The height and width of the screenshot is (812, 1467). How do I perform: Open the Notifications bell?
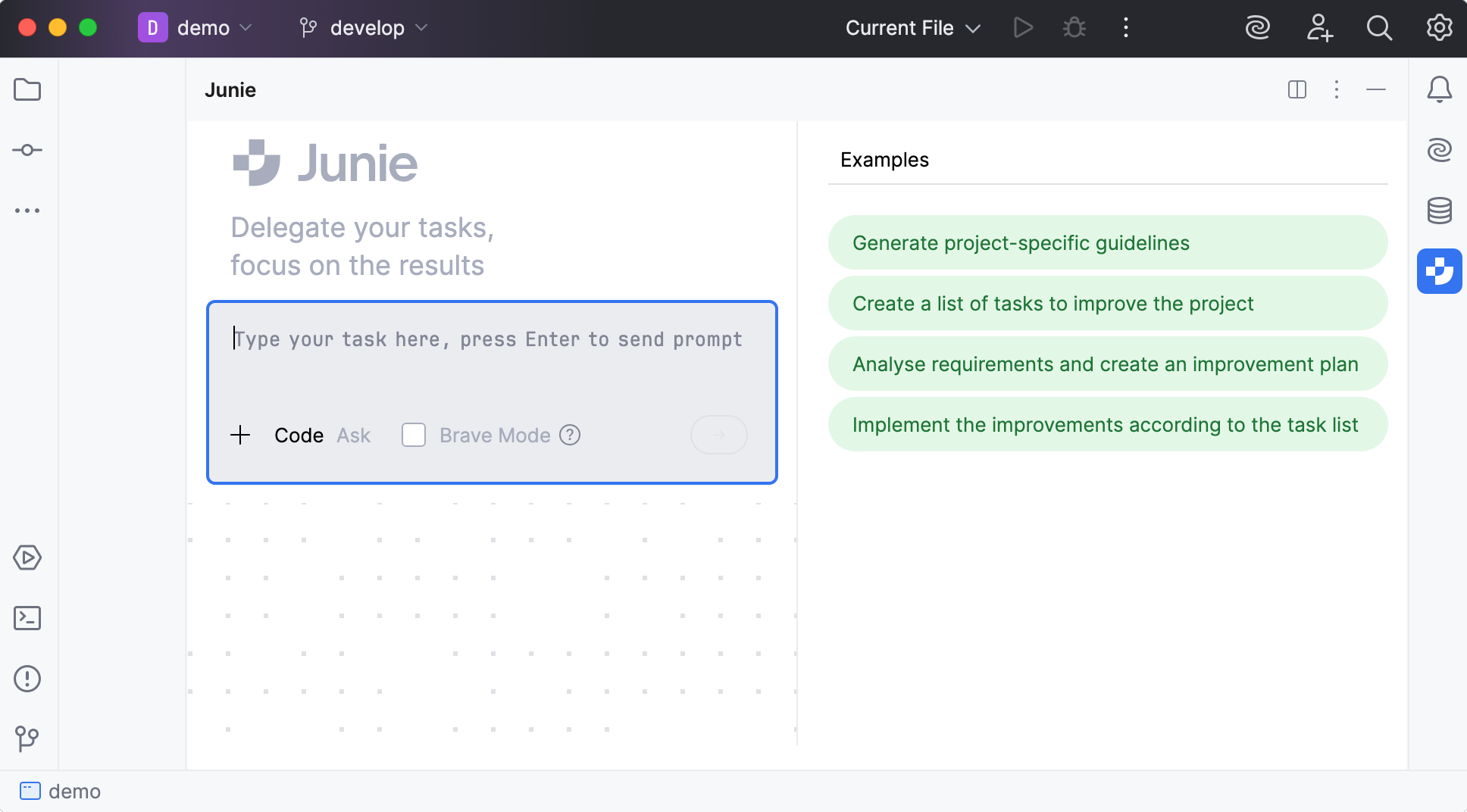pos(1439,89)
